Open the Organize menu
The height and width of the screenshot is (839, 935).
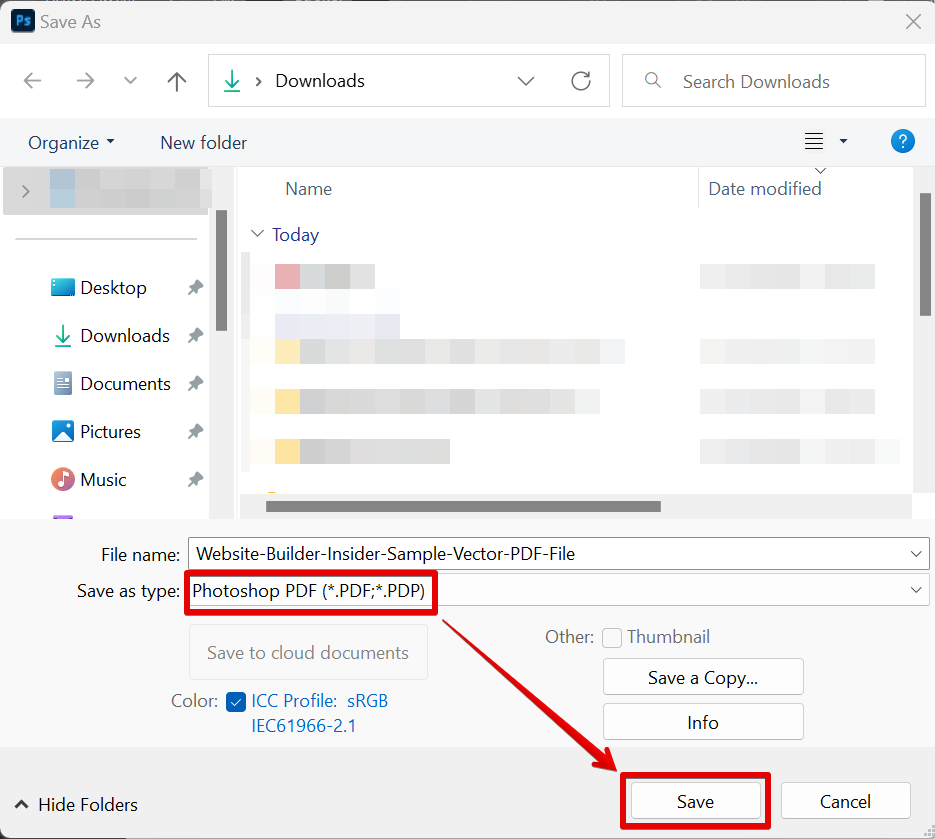coord(71,143)
